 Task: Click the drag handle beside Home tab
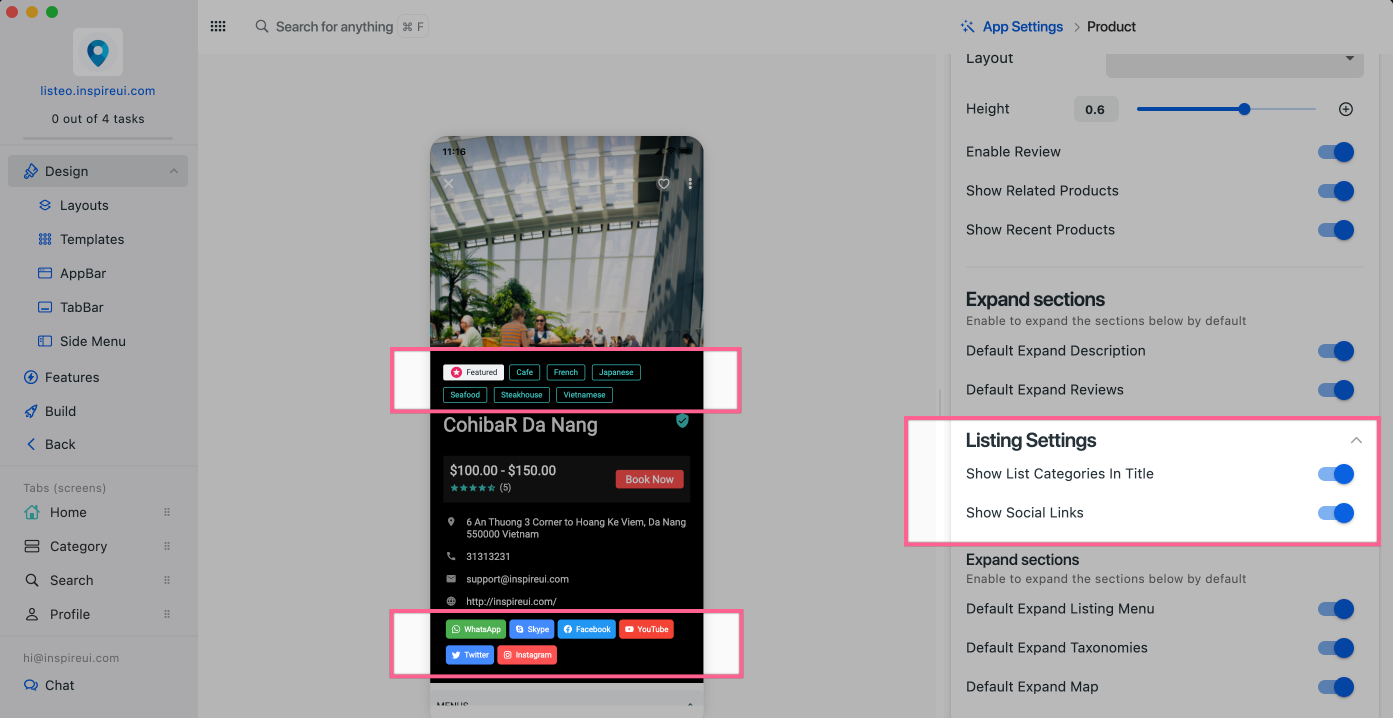coord(167,512)
